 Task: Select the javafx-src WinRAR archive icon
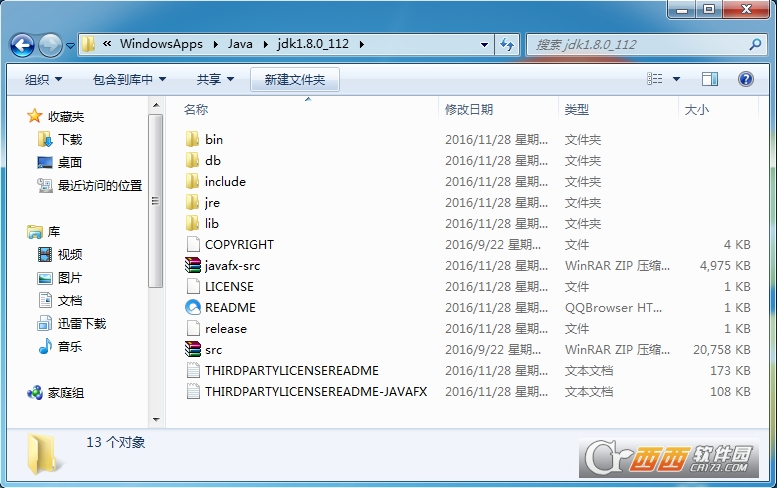coord(193,265)
